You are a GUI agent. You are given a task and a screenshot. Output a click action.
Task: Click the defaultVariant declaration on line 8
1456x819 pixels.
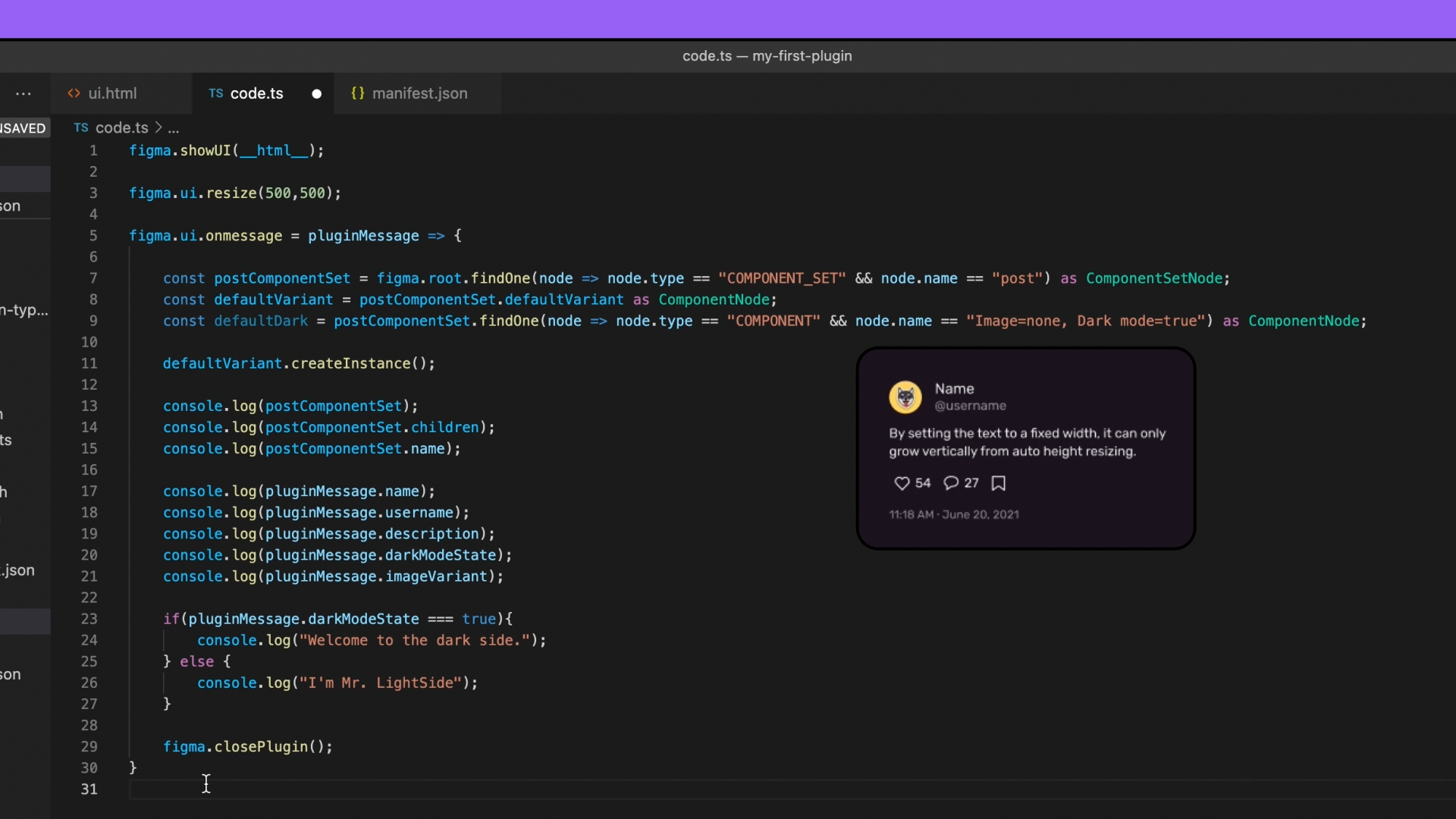tap(274, 300)
